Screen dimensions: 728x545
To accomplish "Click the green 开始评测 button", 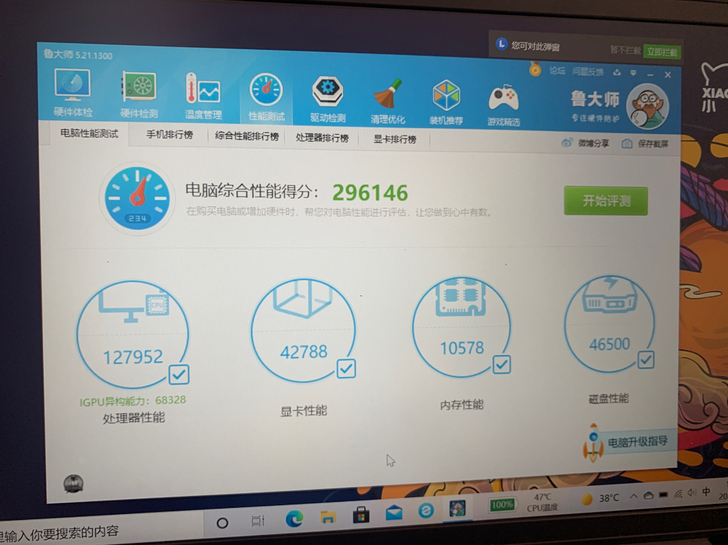I will click(606, 201).
